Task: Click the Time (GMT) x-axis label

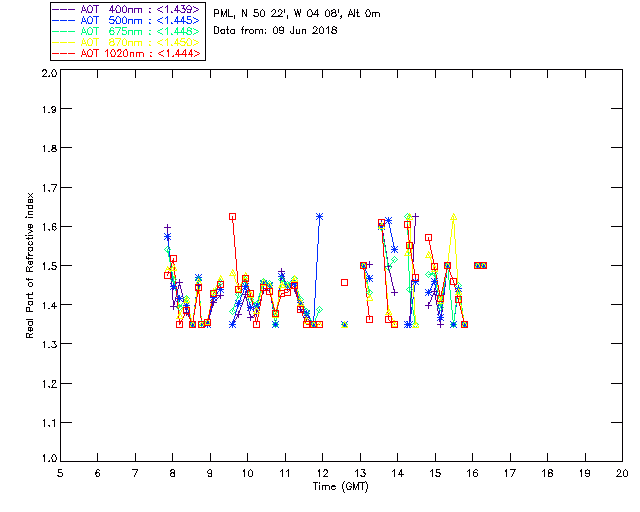Action: click(x=341, y=486)
